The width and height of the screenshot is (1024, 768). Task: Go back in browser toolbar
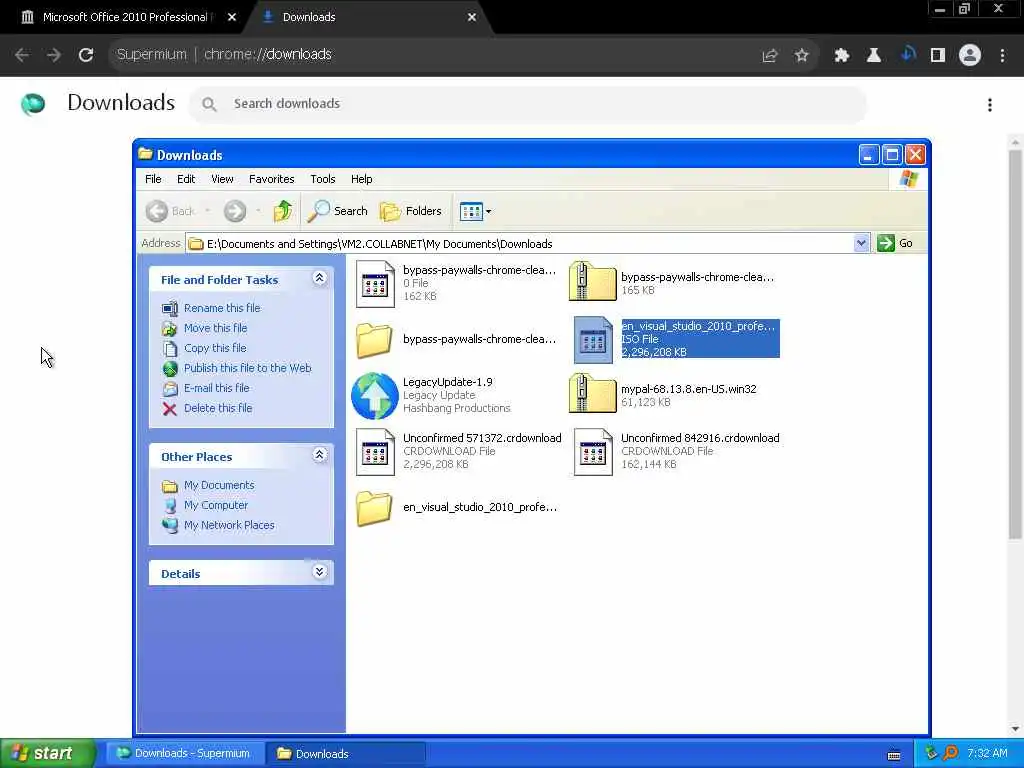point(22,55)
